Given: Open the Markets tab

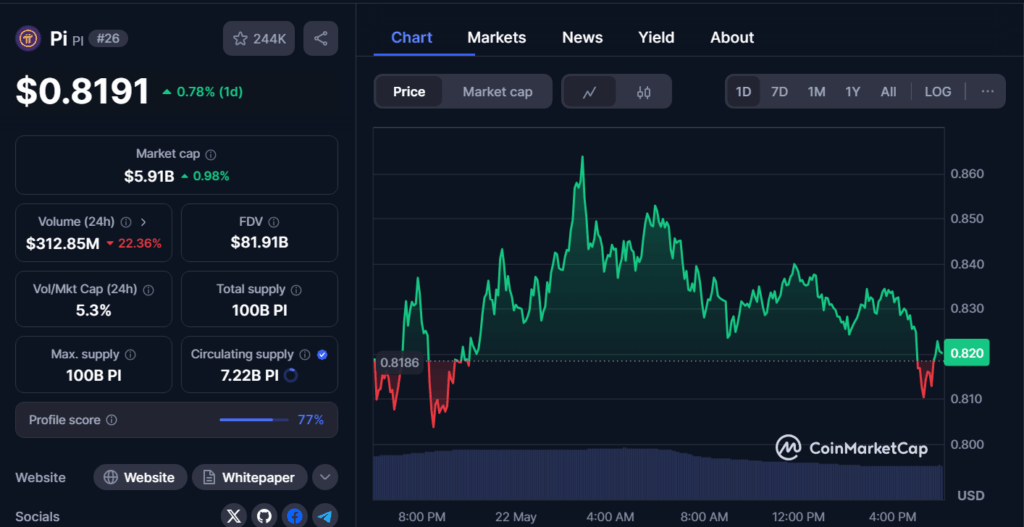Looking at the screenshot, I should pyautogui.click(x=496, y=38).
